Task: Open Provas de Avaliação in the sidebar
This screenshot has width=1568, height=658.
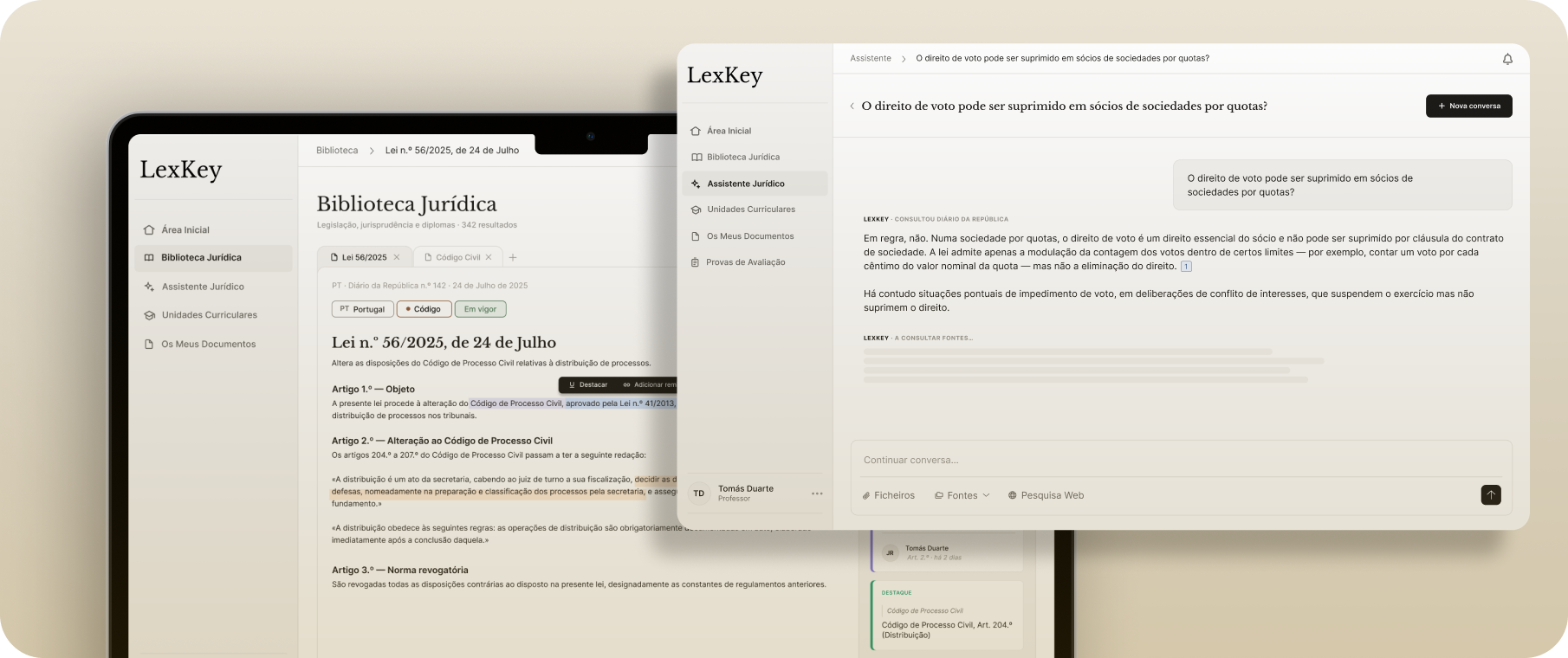Action: 755,262
